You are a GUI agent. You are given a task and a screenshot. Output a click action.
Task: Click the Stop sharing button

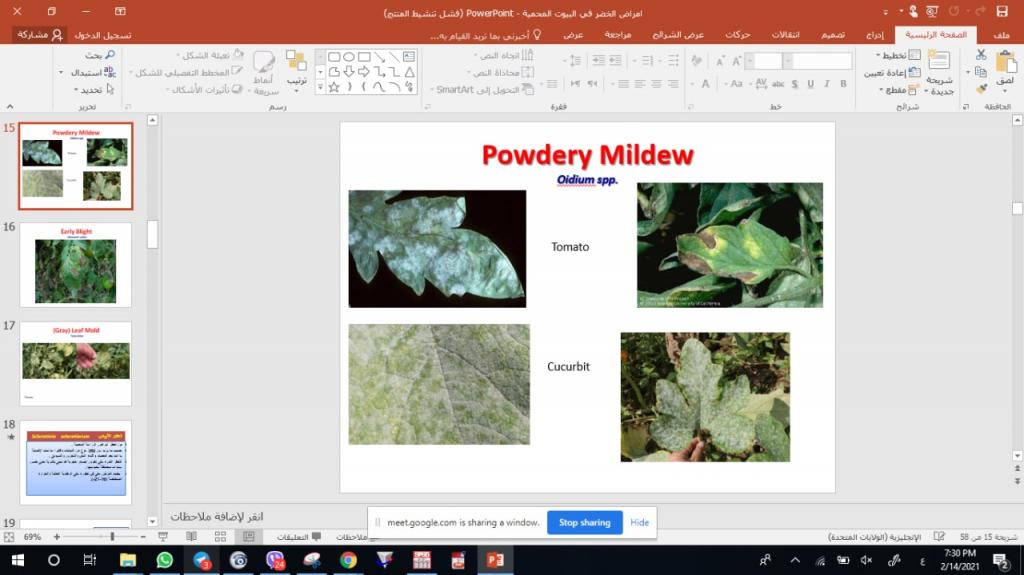[x=584, y=522]
